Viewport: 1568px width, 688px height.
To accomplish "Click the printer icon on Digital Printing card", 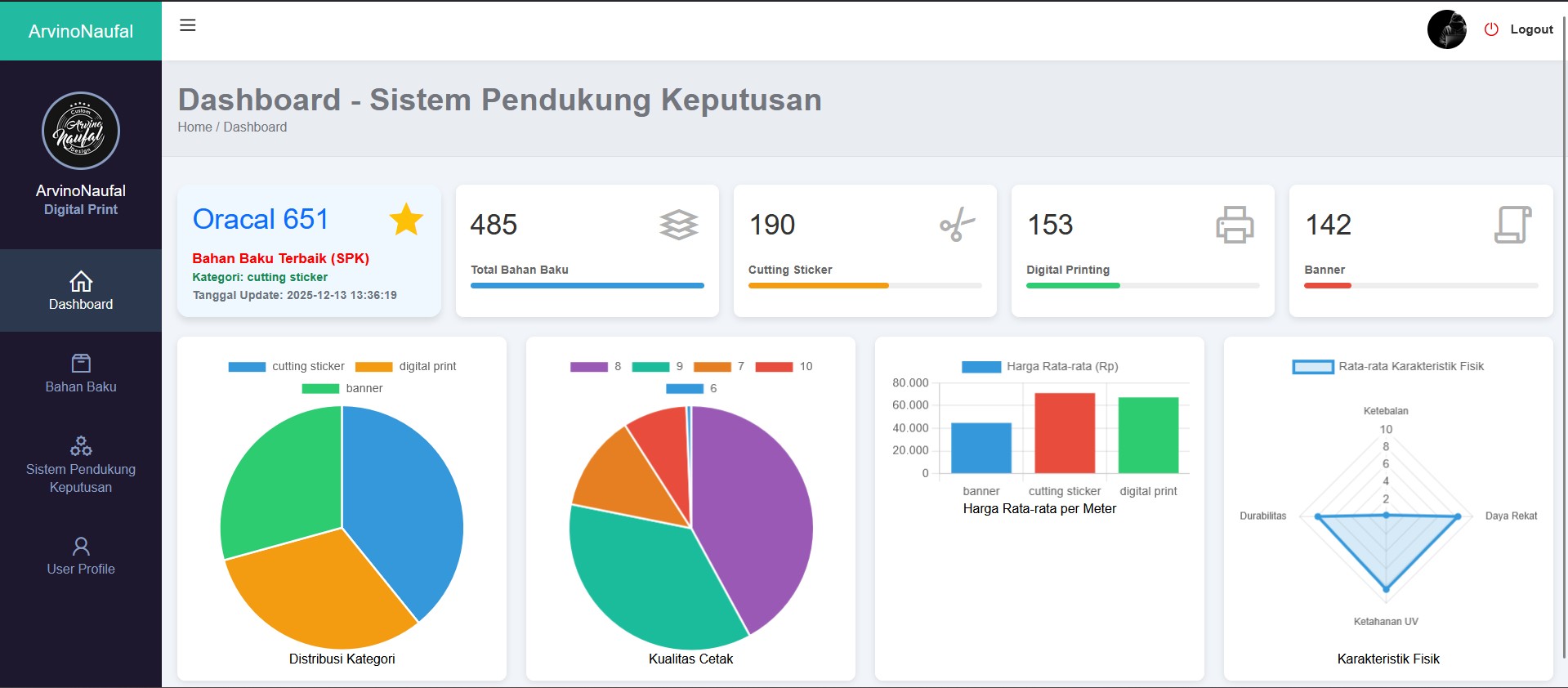I will [1235, 225].
